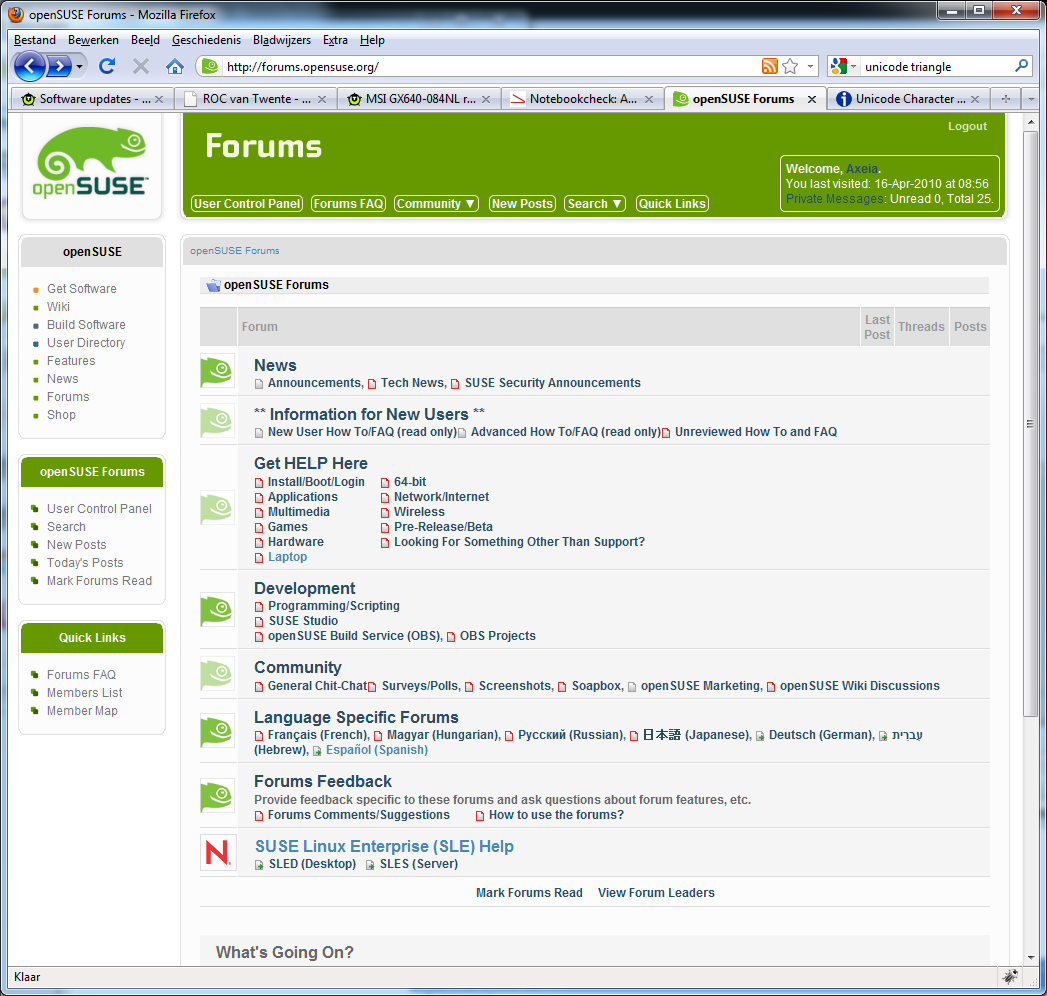Open Forums FAQ from the header bar
Viewport: 1047px width, 996px height.
pyautogui.click(x=349, y=204)
